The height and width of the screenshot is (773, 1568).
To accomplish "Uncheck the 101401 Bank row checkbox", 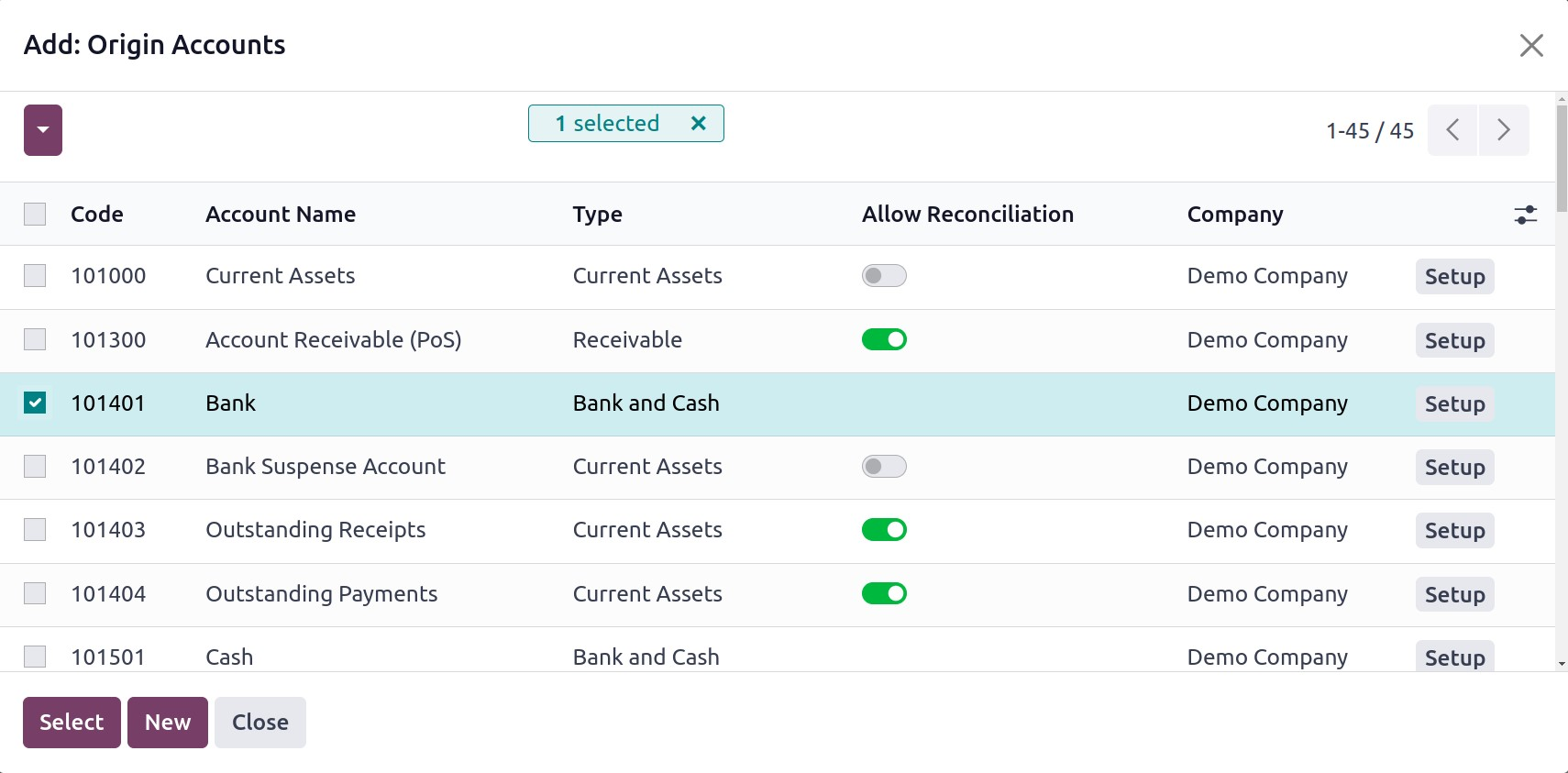I will (x=35, y=403).
